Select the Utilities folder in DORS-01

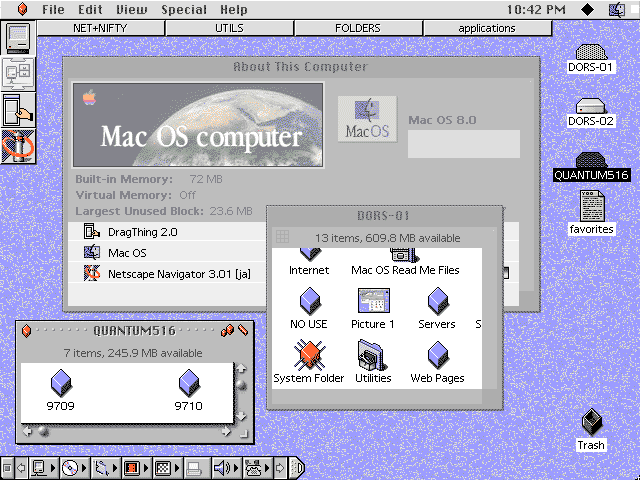[x=373, y=362]
